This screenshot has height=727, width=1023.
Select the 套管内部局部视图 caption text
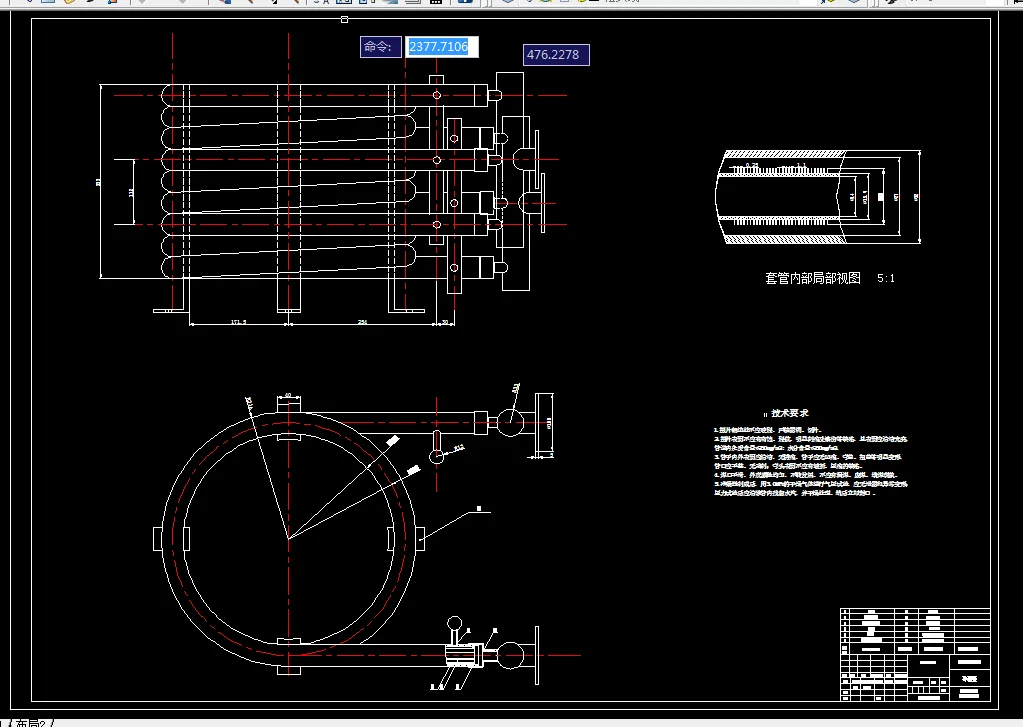(x=813, y=278)
